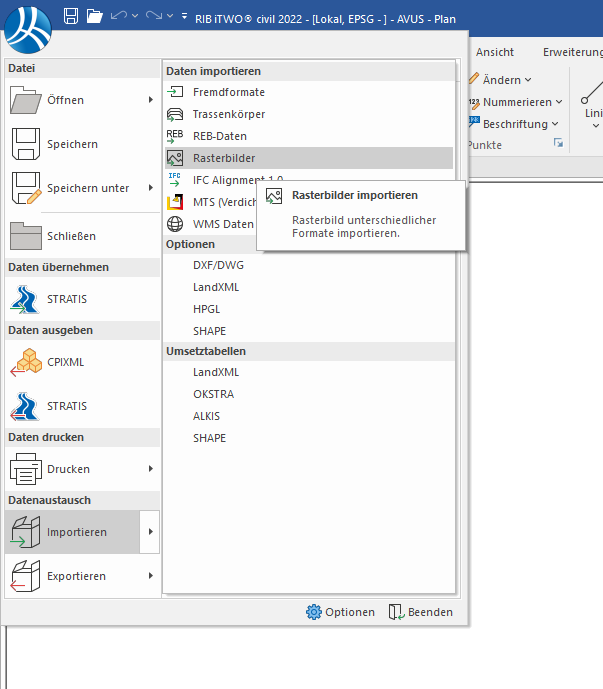Image resolution: width=603 pixels, height=689 pixels.
Task: Click the open folder icon in title bar
Action: coord(95,15)
